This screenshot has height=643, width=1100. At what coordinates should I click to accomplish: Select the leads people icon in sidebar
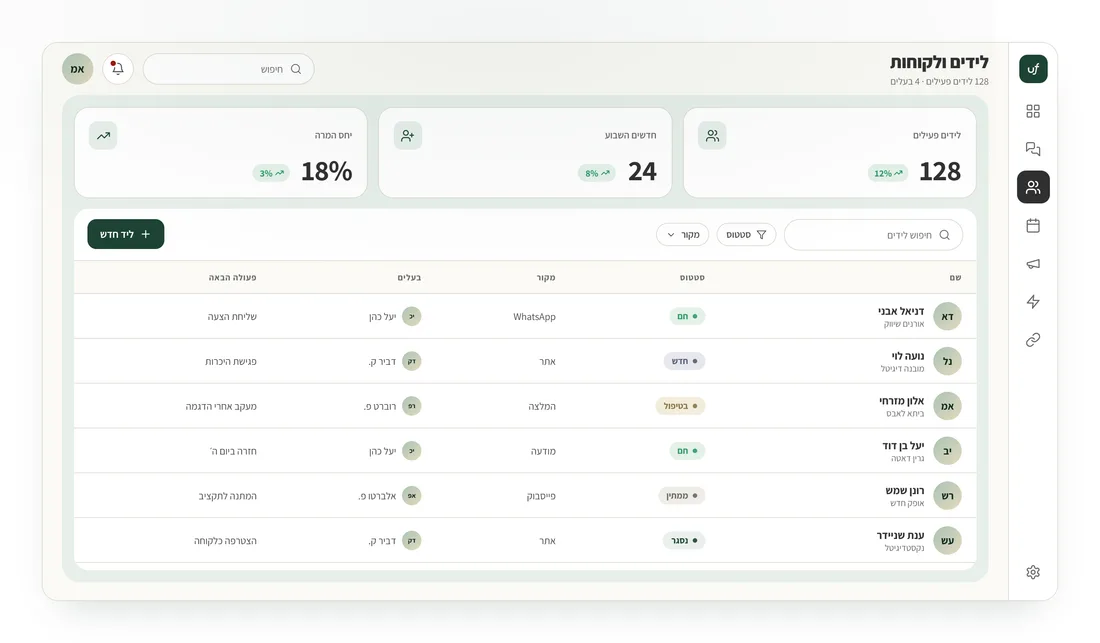(1033, 187)
